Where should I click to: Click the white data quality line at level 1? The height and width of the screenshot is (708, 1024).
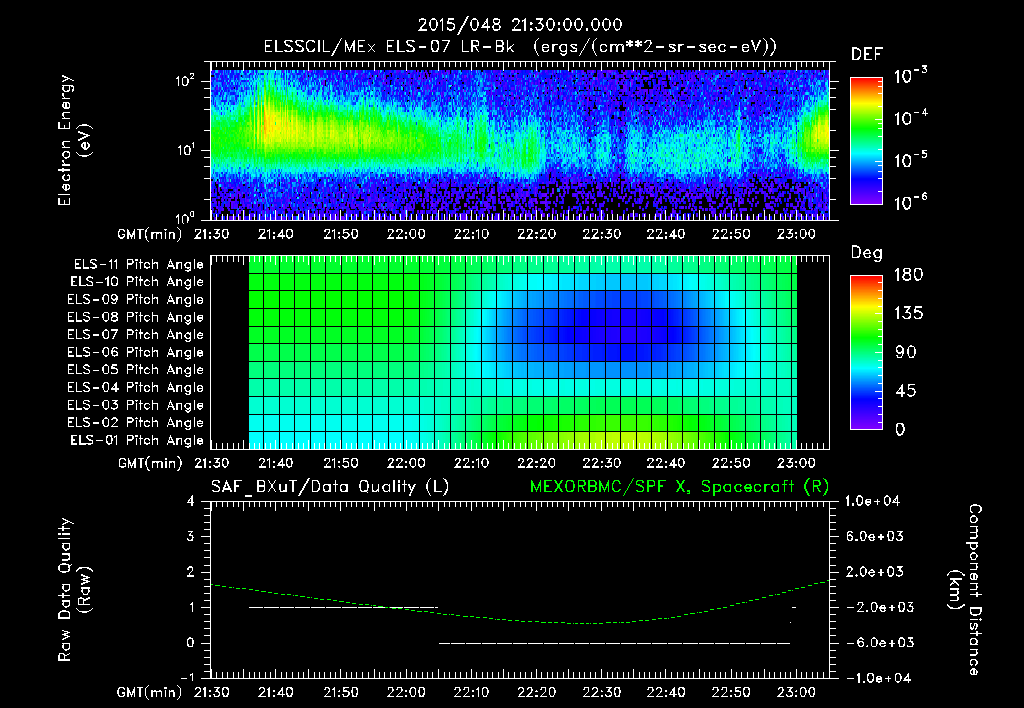[x=343, y=607]
